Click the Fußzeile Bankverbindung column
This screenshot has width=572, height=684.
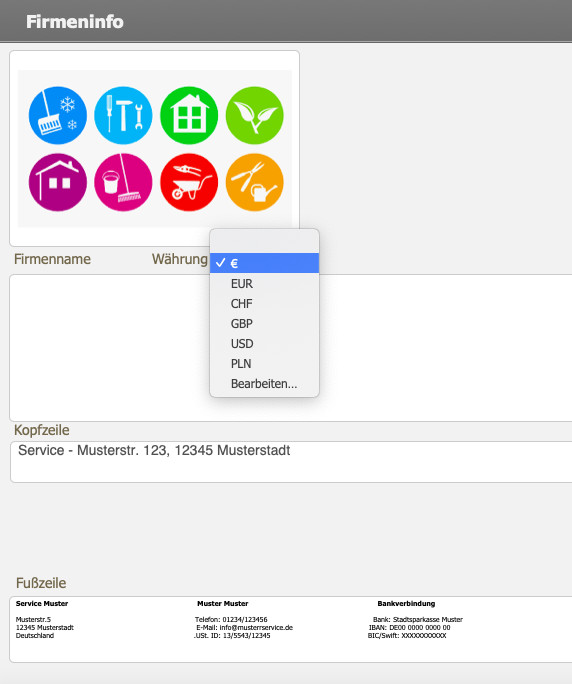(414, 619)
